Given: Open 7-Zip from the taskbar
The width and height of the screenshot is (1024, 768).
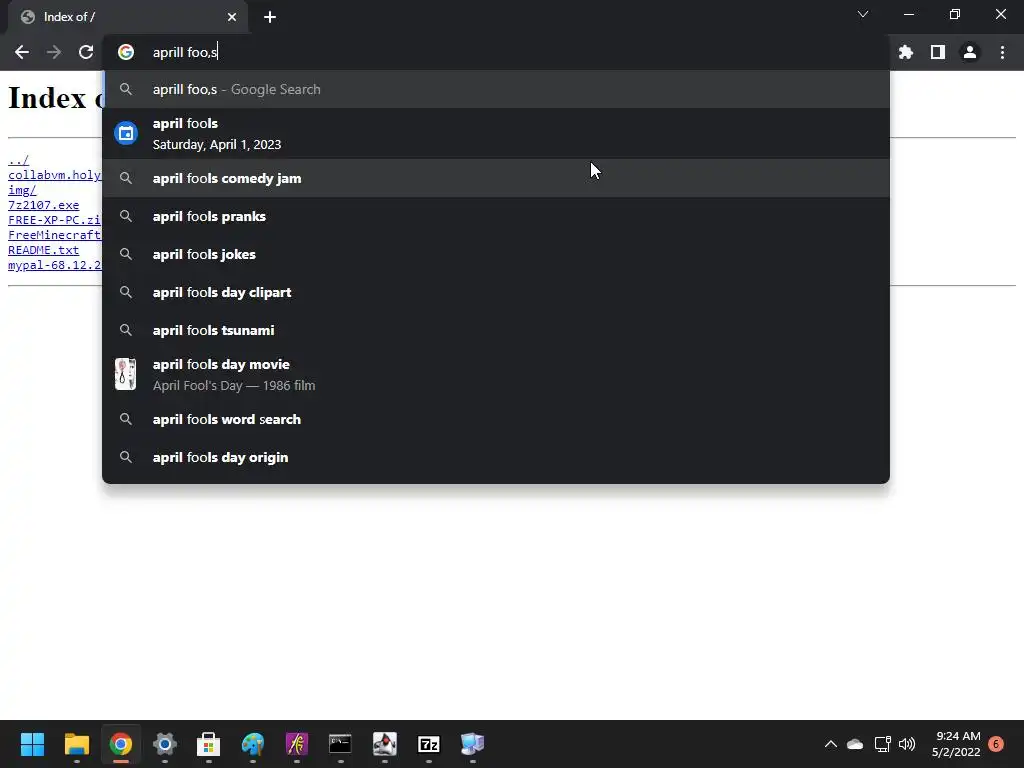Looking at the screenshot, I should click(x=428, y=744).
